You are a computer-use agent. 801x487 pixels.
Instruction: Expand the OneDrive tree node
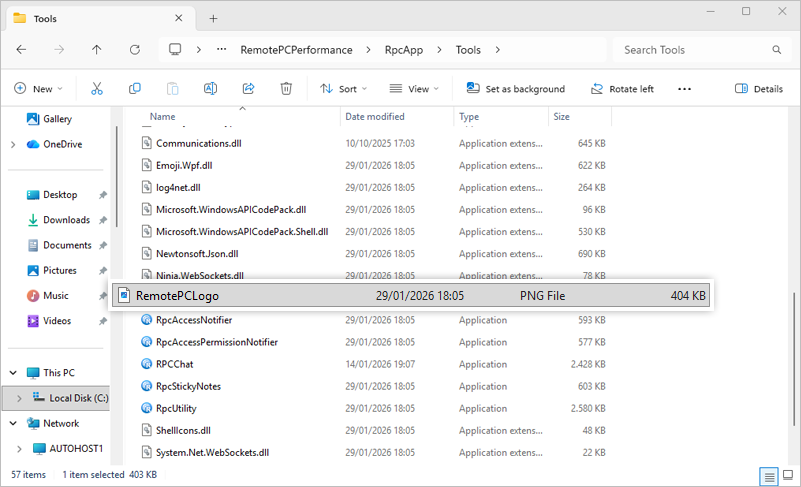click(13, 145)
